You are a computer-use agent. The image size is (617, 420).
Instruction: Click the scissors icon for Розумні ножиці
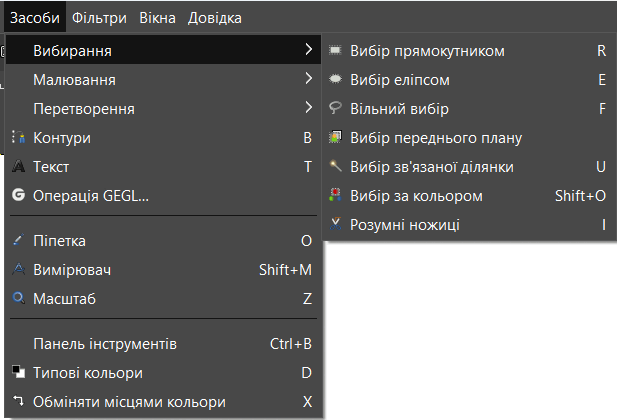(x=335, y=224)
